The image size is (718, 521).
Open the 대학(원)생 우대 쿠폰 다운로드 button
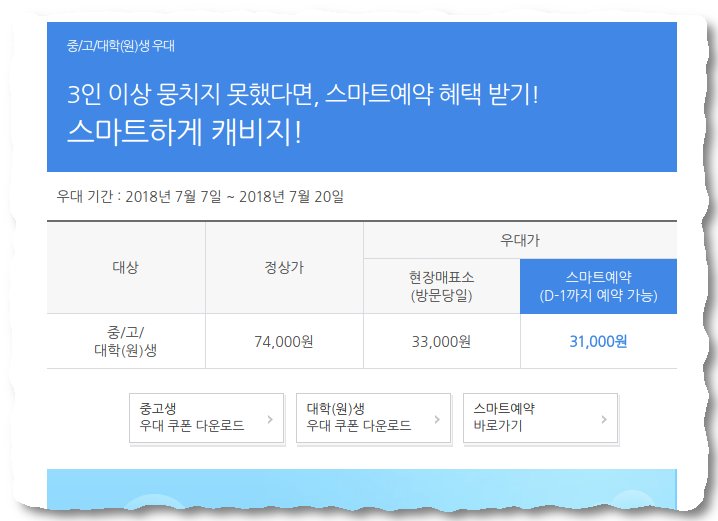coord(374,418)
